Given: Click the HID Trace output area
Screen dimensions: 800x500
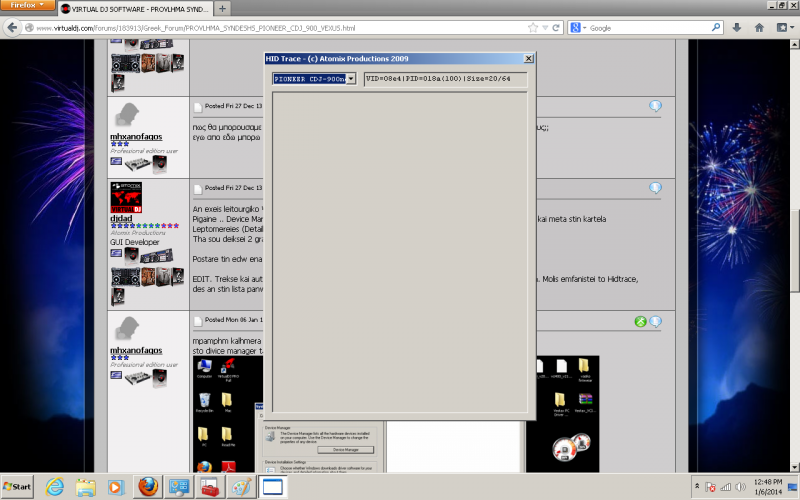Looking at the screenshot, I should pos(399,252).
